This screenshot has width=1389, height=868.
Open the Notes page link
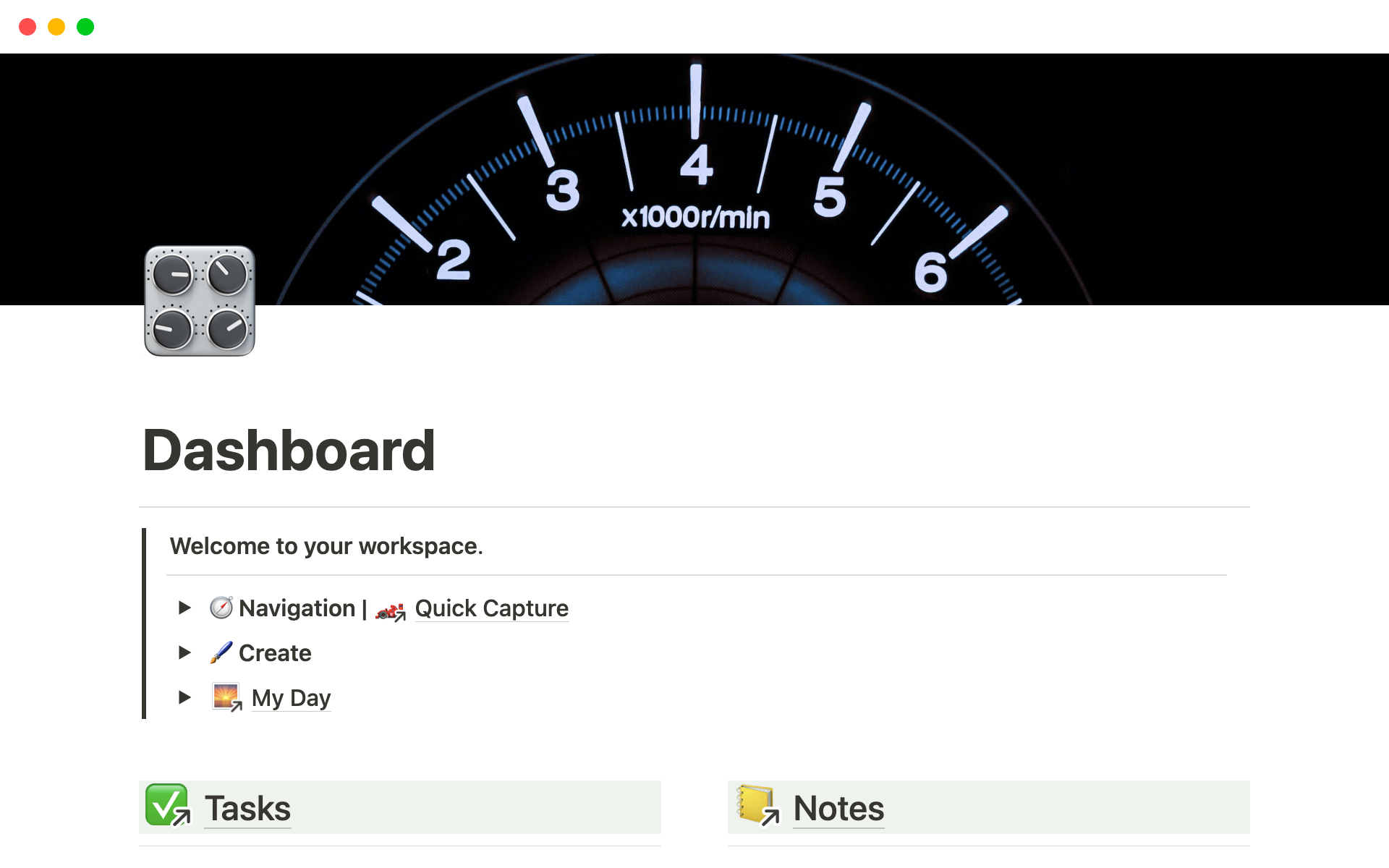(838, 808)
